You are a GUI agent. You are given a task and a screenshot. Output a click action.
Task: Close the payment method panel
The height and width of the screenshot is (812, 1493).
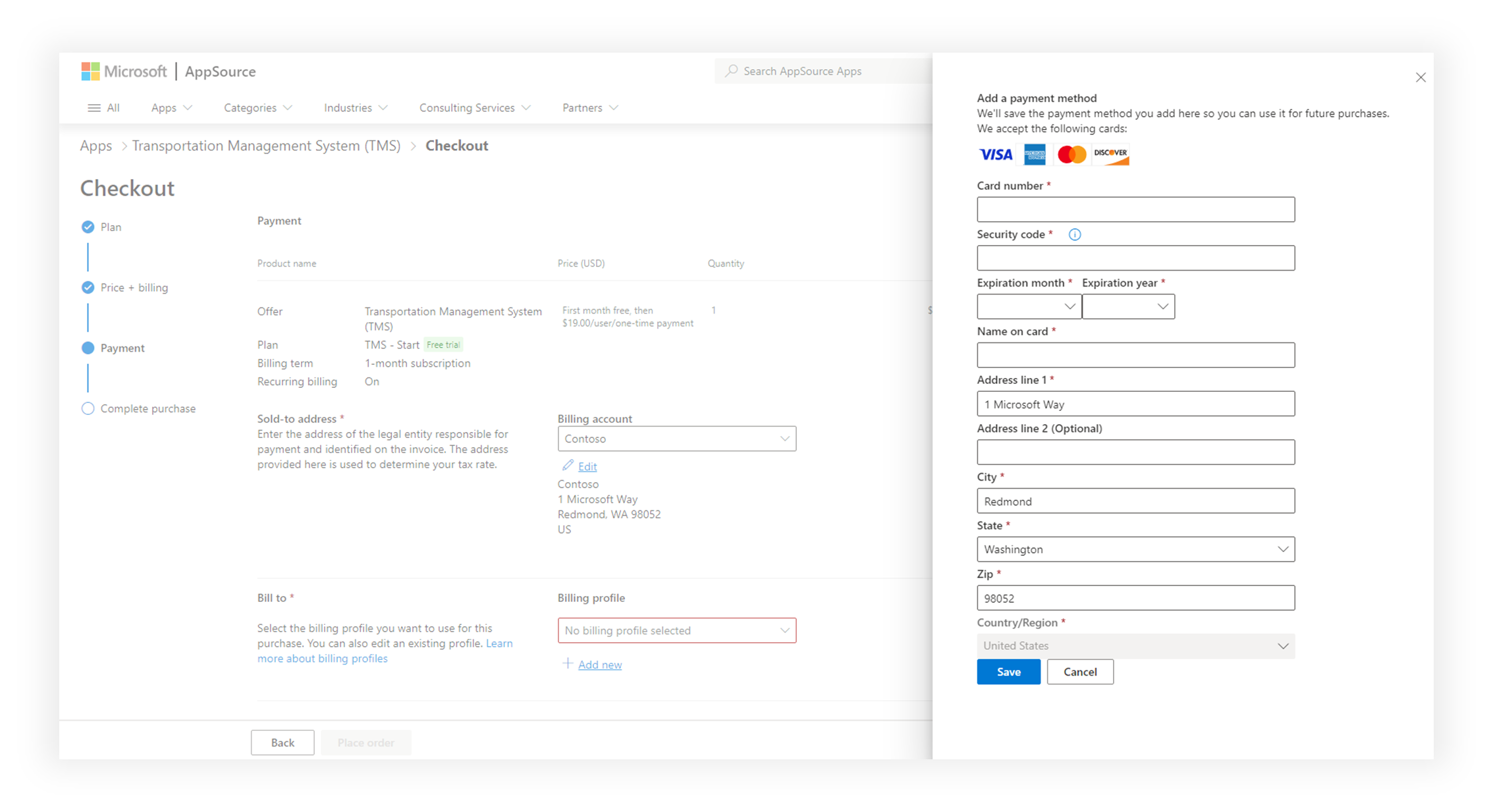tap(1421, 78)
